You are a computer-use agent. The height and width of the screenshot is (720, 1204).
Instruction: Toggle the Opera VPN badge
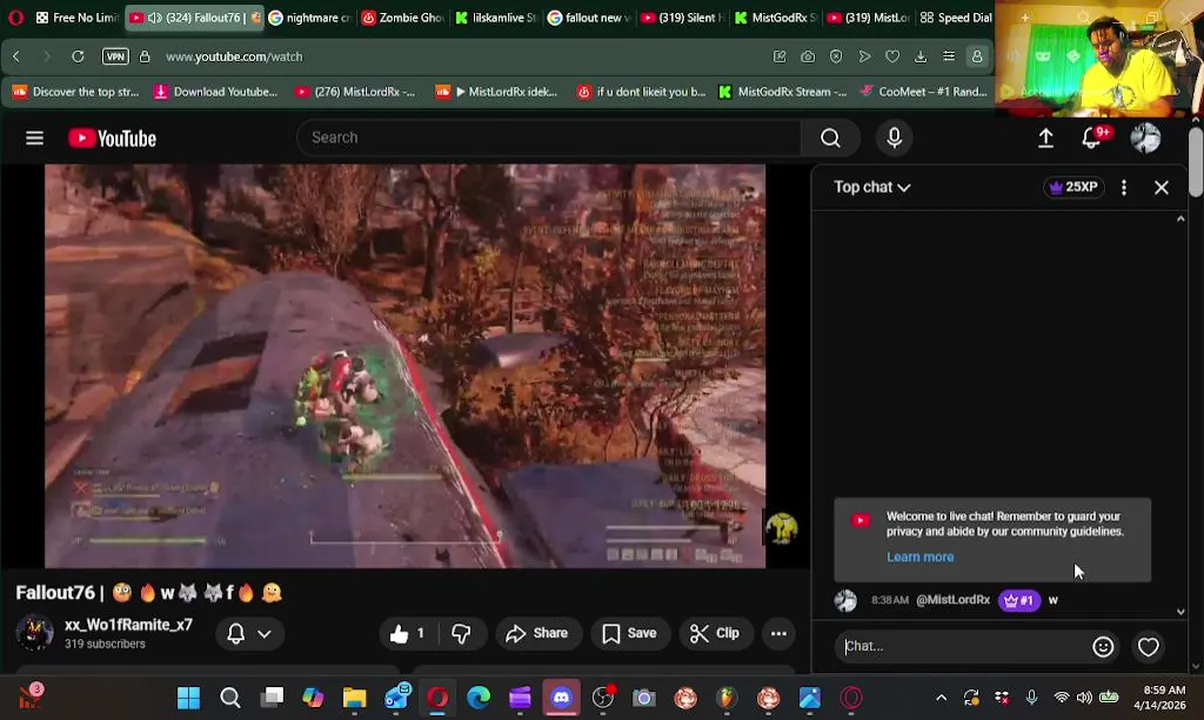116,57
